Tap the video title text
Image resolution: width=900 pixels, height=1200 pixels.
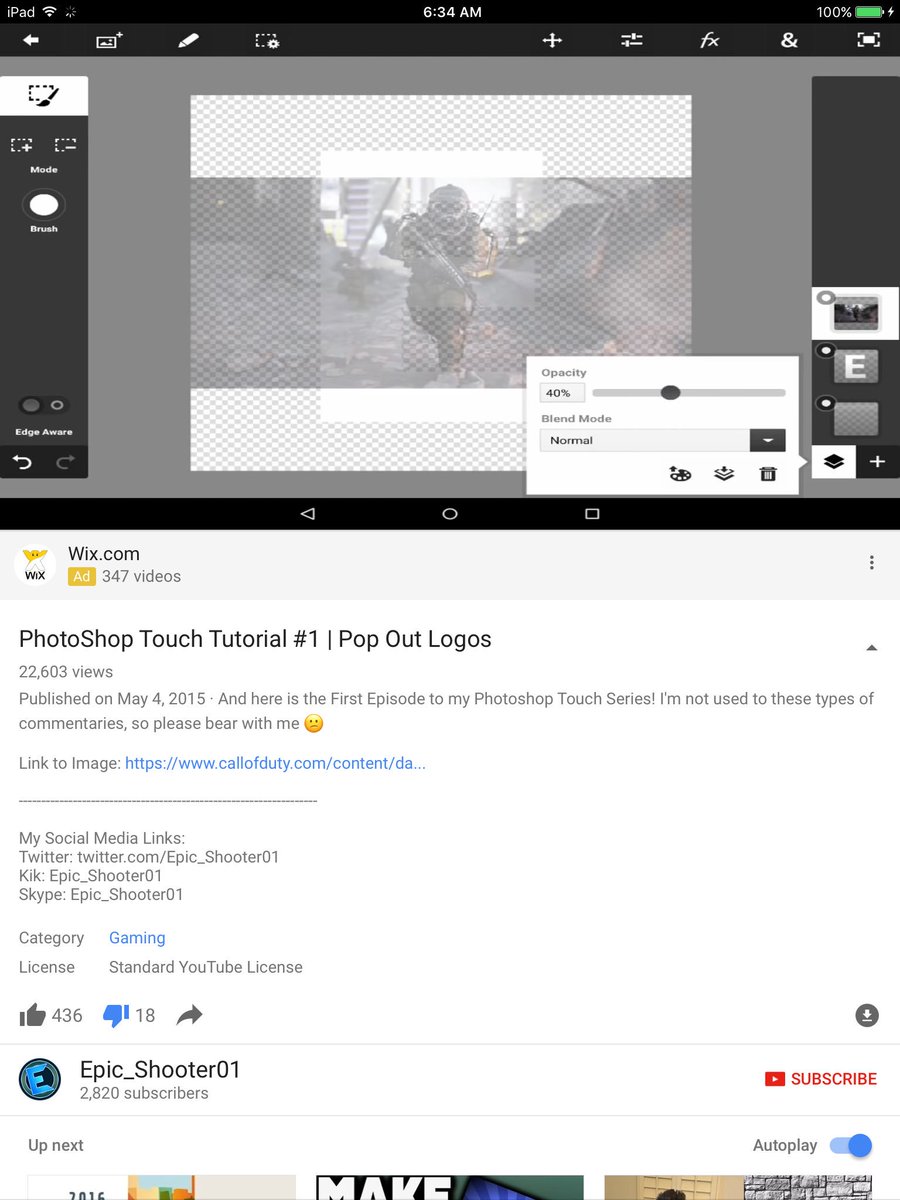click(255, 639)
